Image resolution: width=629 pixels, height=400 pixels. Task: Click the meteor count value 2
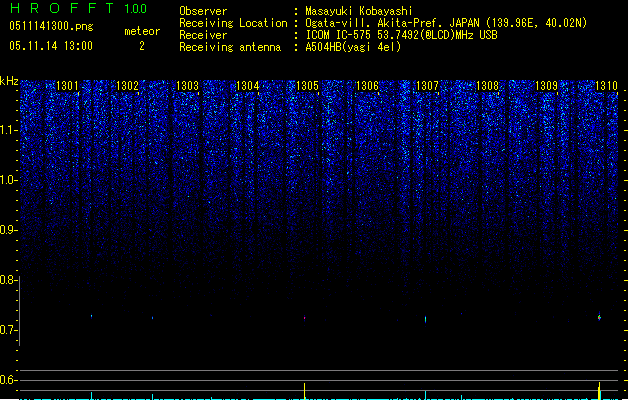[142, 46]
